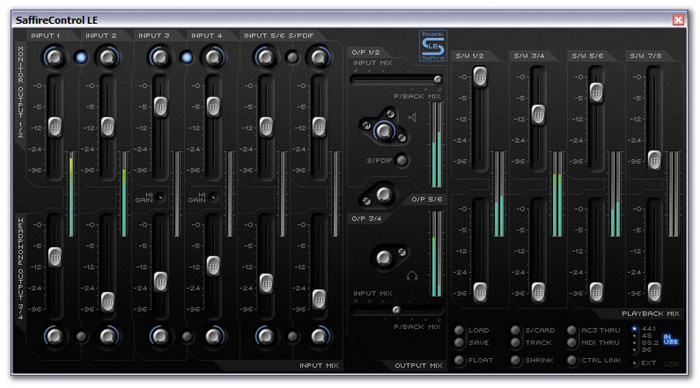The image size is (700, 388).
Task: Toggle AC3 THRU option
Action: tap(571, 330)
